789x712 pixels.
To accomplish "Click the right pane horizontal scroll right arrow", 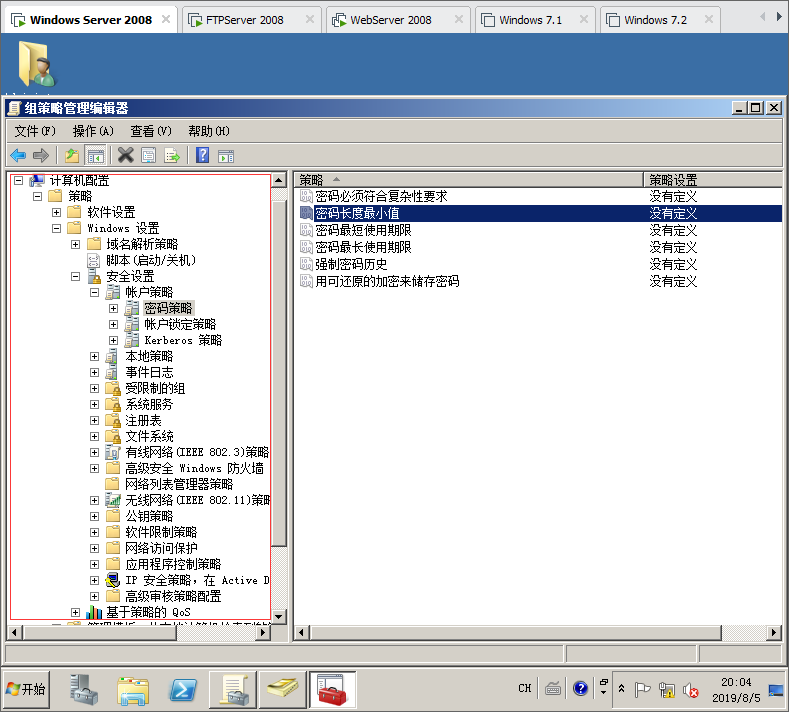I will click(774, 632).
